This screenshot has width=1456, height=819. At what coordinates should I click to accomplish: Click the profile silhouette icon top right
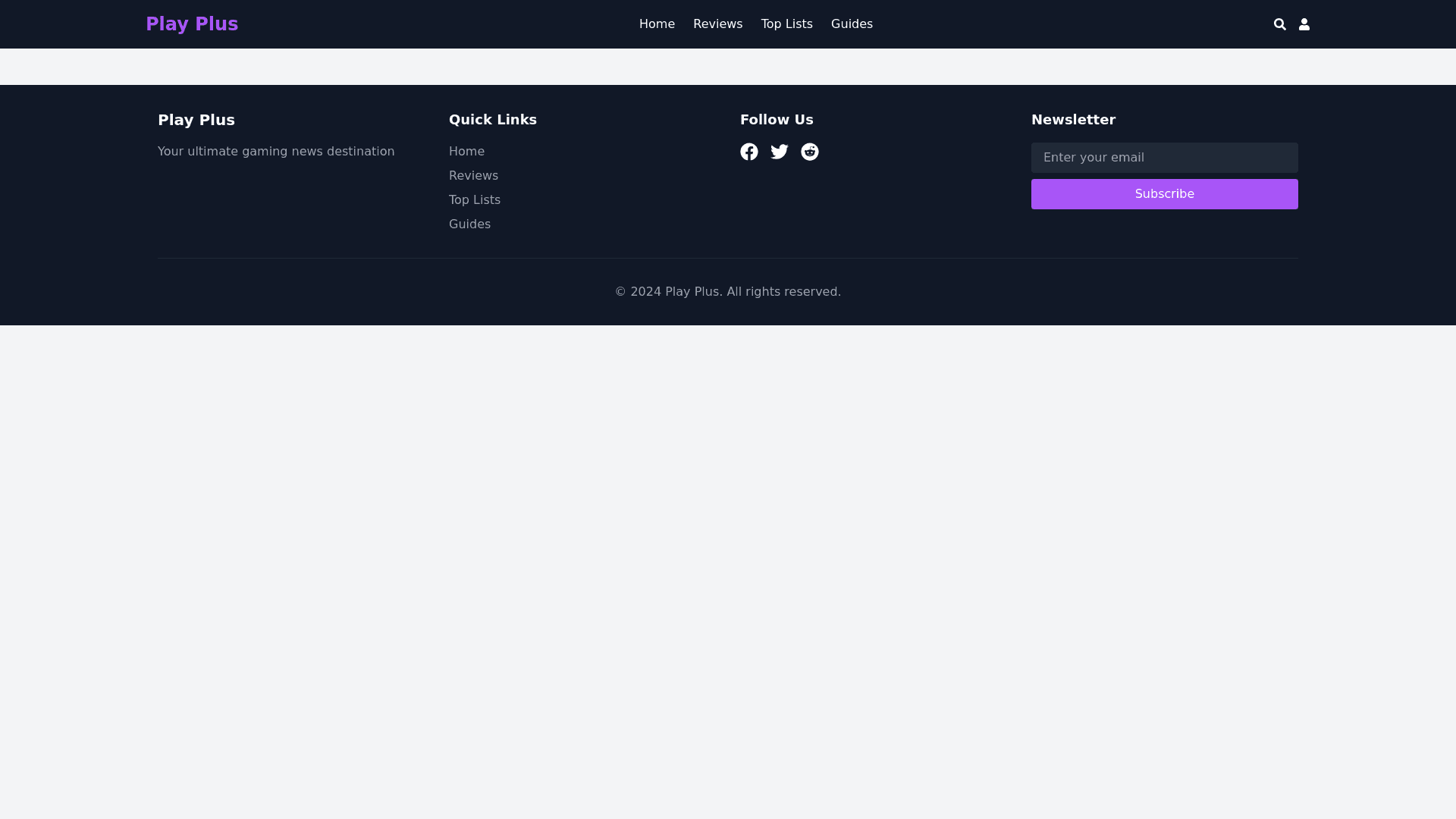coord(1304,24)
